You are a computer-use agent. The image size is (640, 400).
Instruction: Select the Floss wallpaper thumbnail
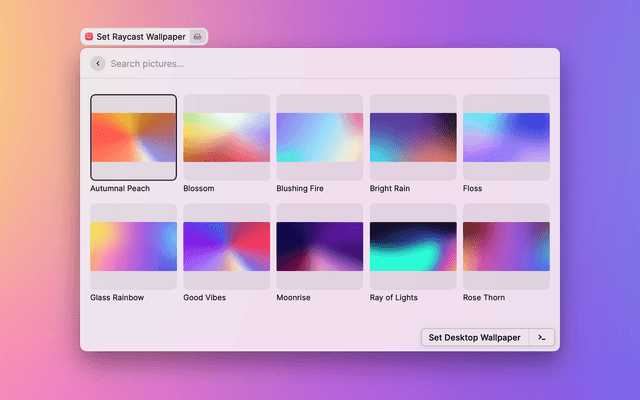[x=506, y=137]
